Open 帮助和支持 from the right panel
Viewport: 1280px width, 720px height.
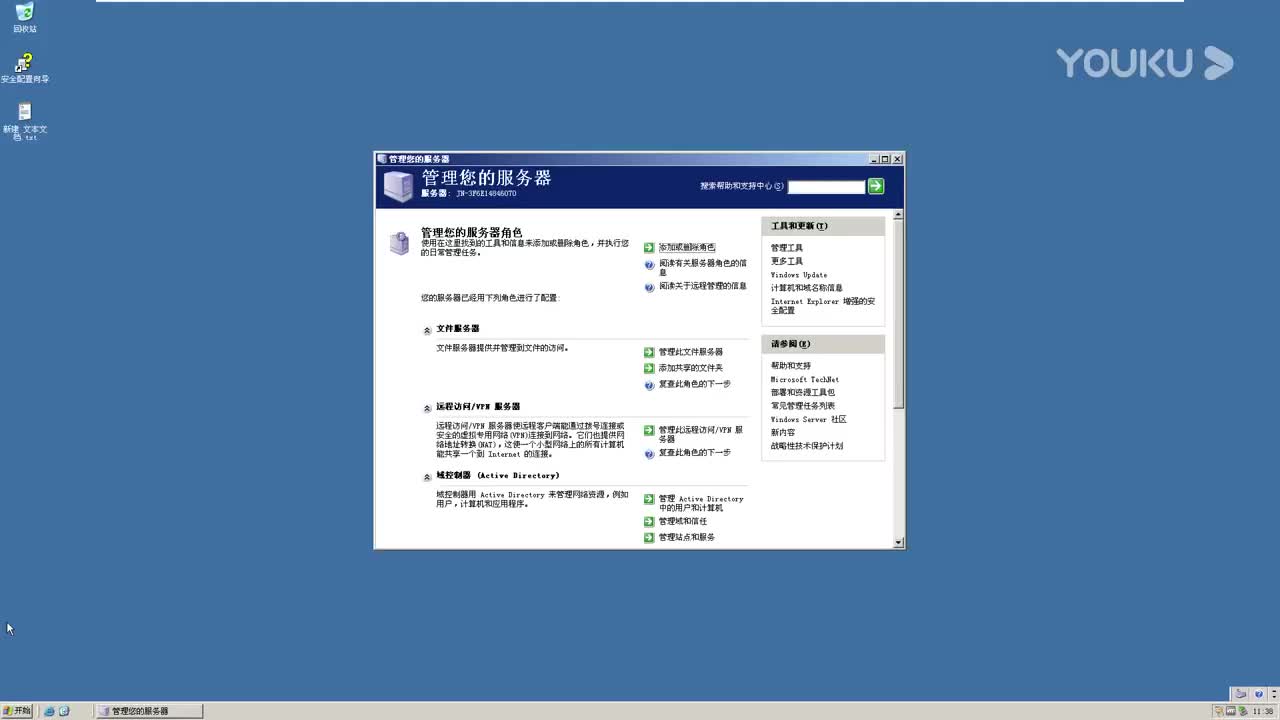(792, 365)
